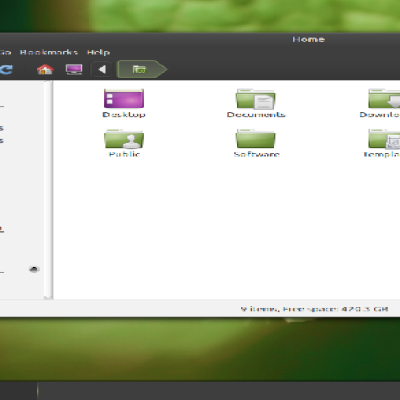Click the sidebar eject icon
The image size is (400, 400).
coord(34,269)
